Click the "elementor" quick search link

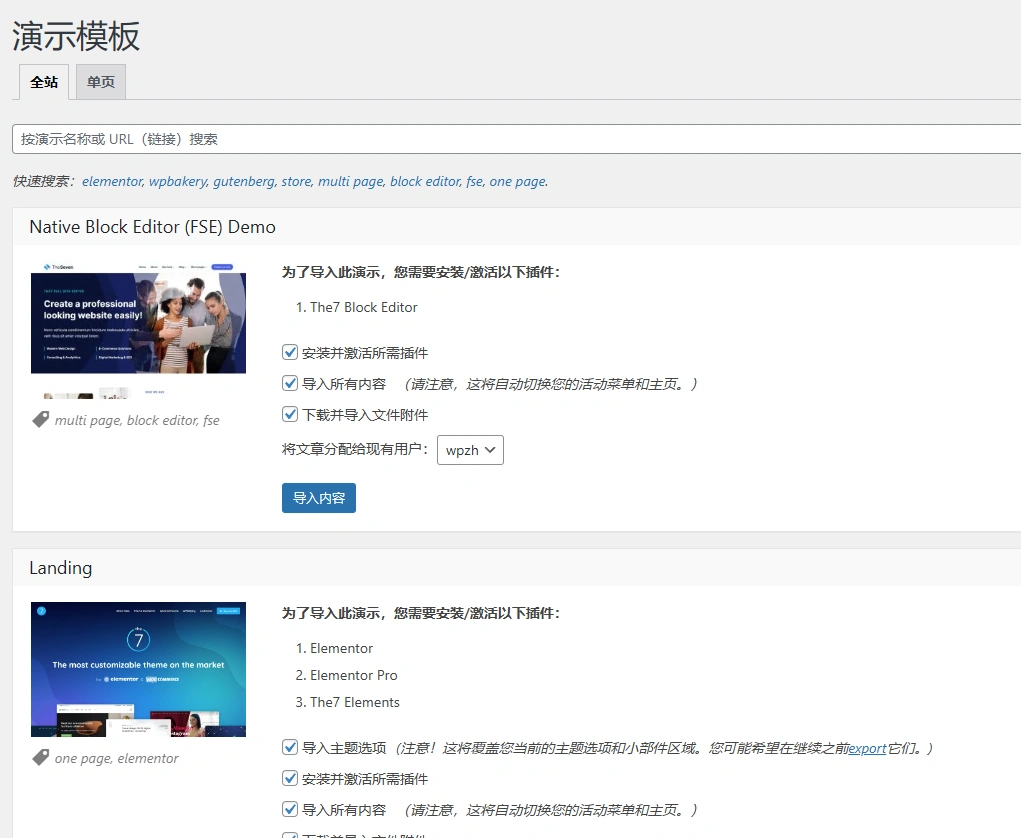click(x=112, y=182)
